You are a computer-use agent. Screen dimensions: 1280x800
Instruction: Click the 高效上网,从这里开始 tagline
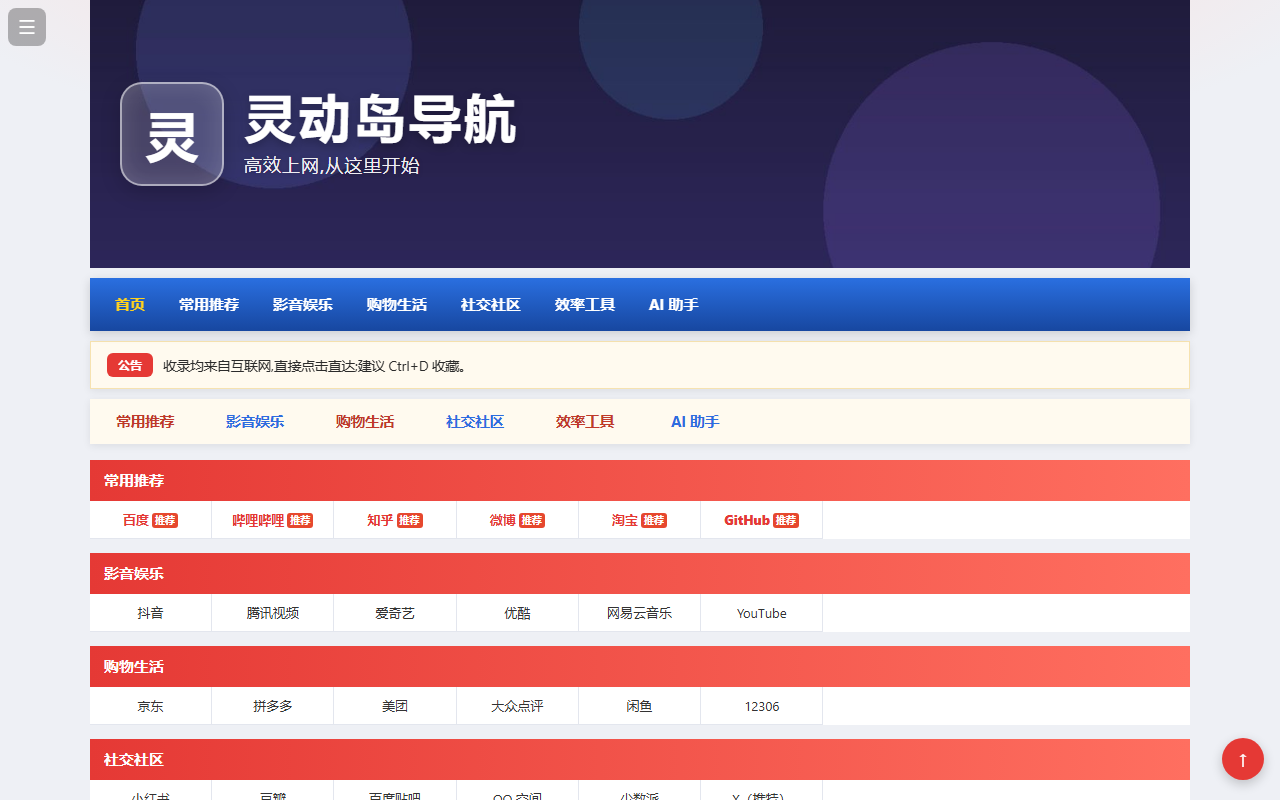(332, 166)
